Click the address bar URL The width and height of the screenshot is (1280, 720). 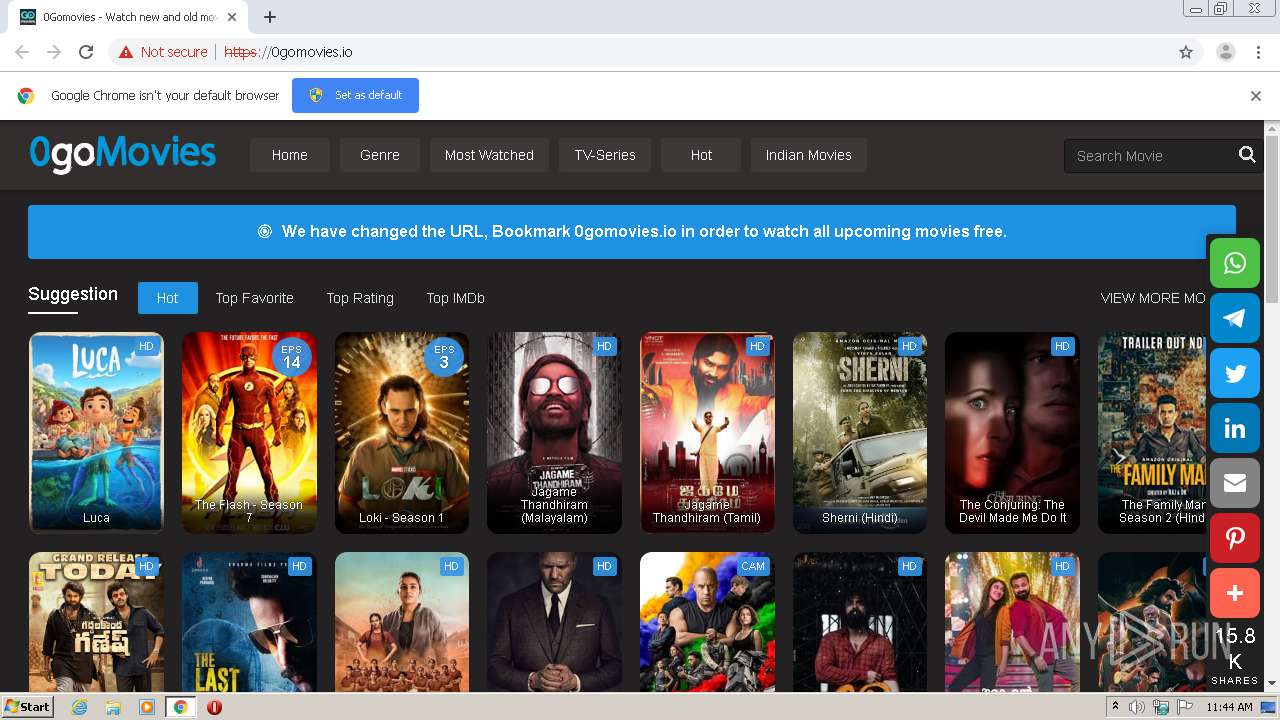pyautogui.click(x=288, y=52)
